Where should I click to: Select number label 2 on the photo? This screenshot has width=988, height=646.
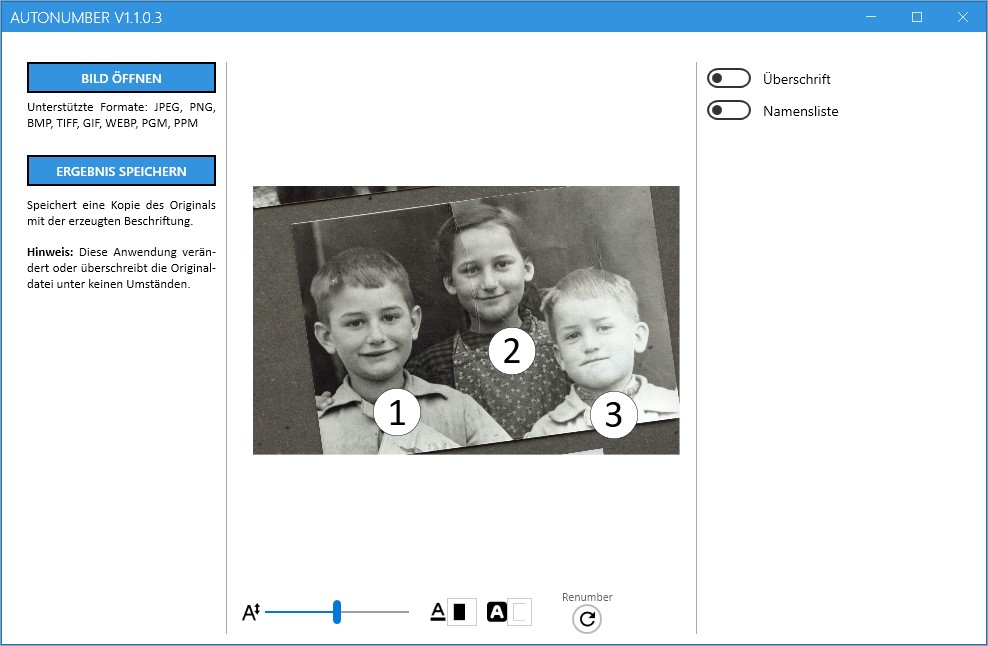click(512, 350)
